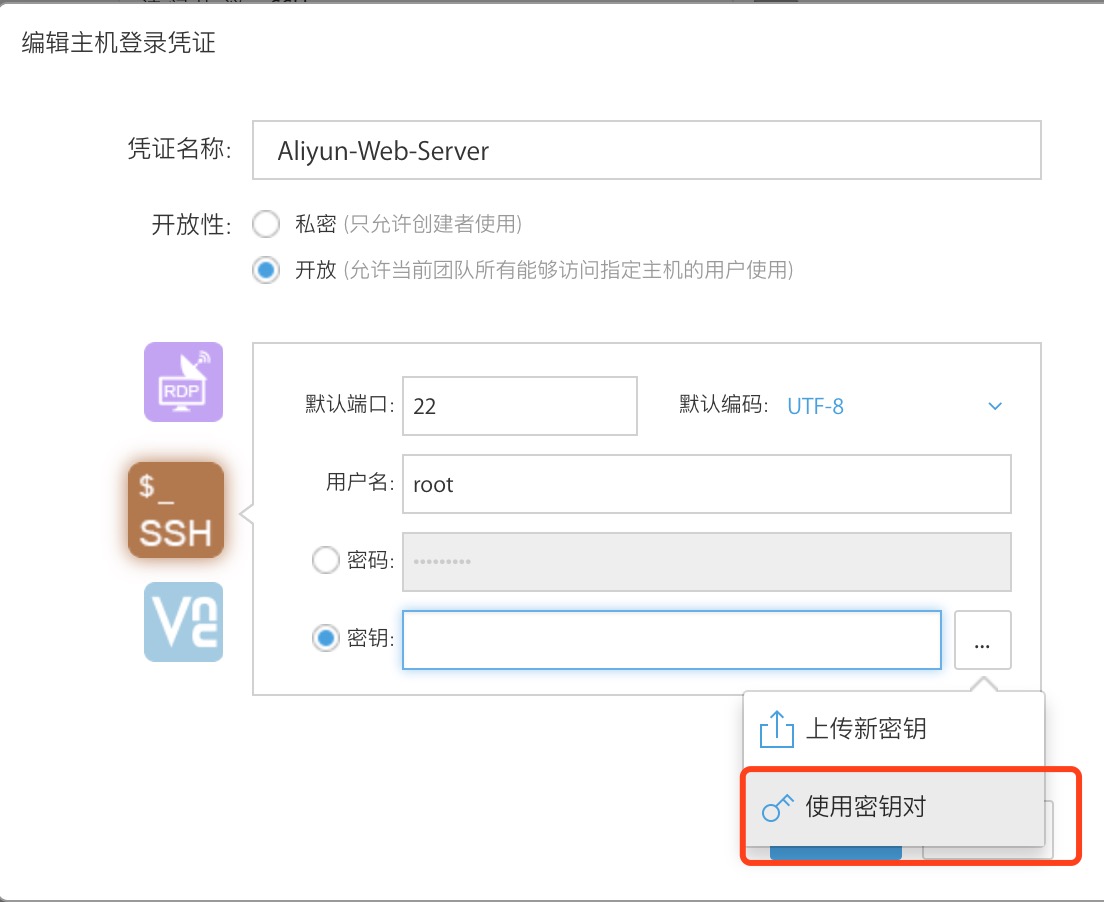Select the VNC protocol icon
1104x902 pixels.
[183, 622]
